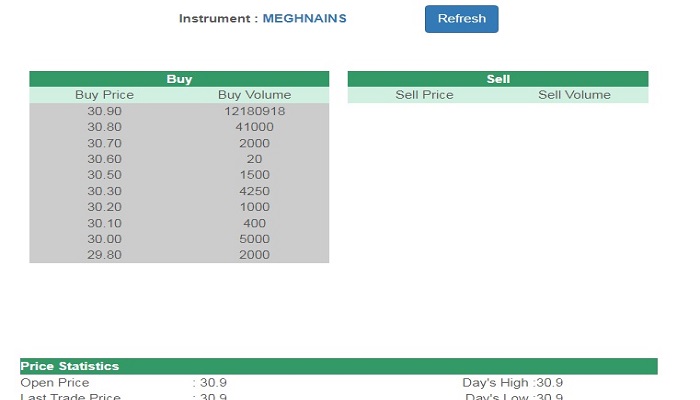700x400 pixels.
Task: Select the 30.60 buy price row
Action: pos(179,159)
